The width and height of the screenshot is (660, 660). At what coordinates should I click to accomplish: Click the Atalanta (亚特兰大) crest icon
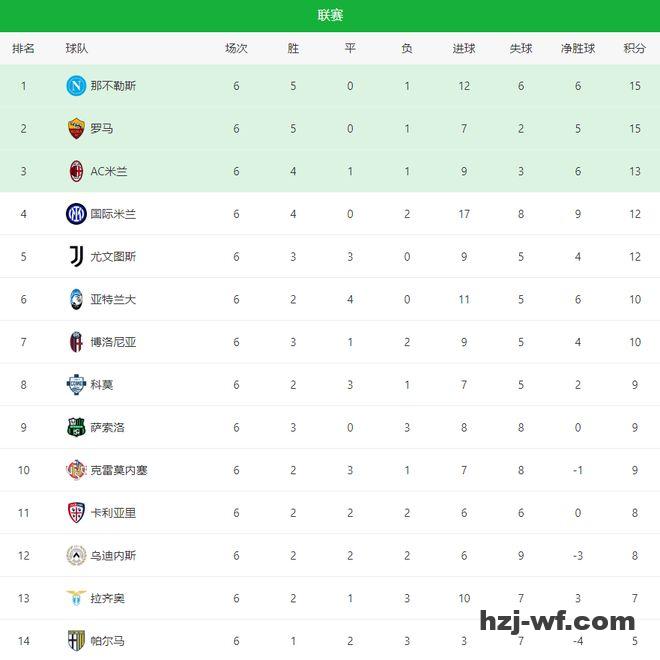(x=75, y=299)
